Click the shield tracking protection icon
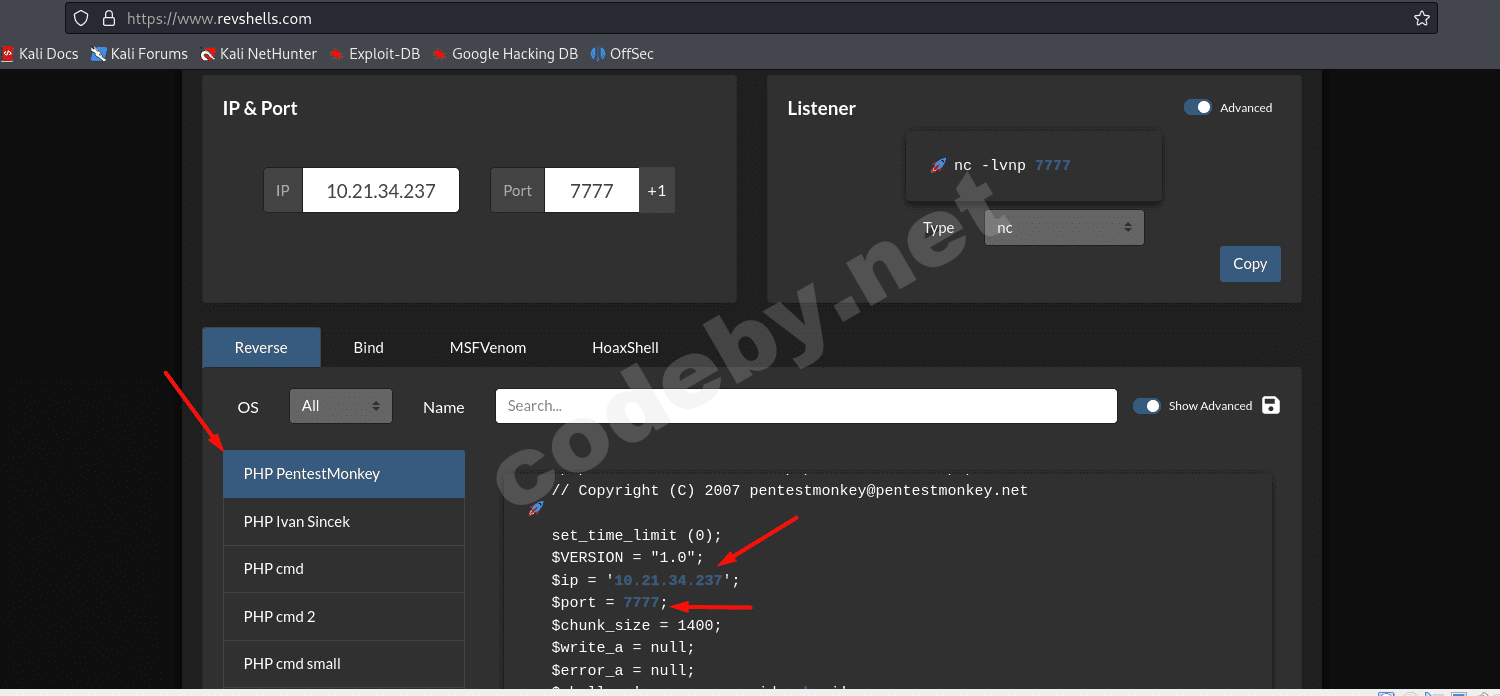 (x=82, y=18)
